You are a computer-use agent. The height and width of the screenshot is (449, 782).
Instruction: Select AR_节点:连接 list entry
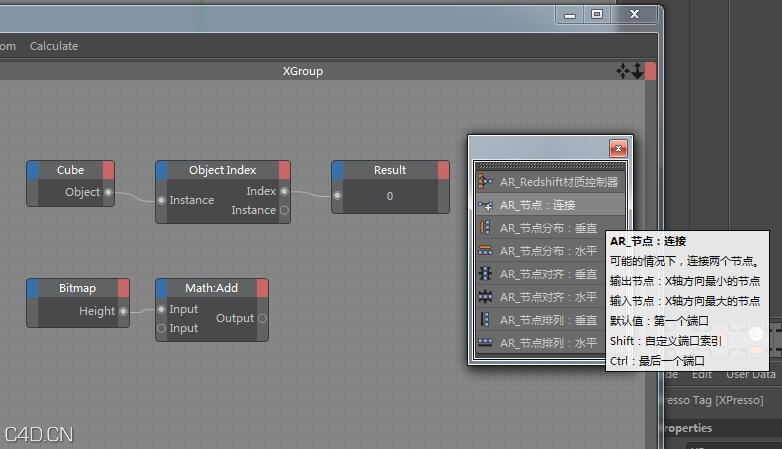[x=551, y=205]
